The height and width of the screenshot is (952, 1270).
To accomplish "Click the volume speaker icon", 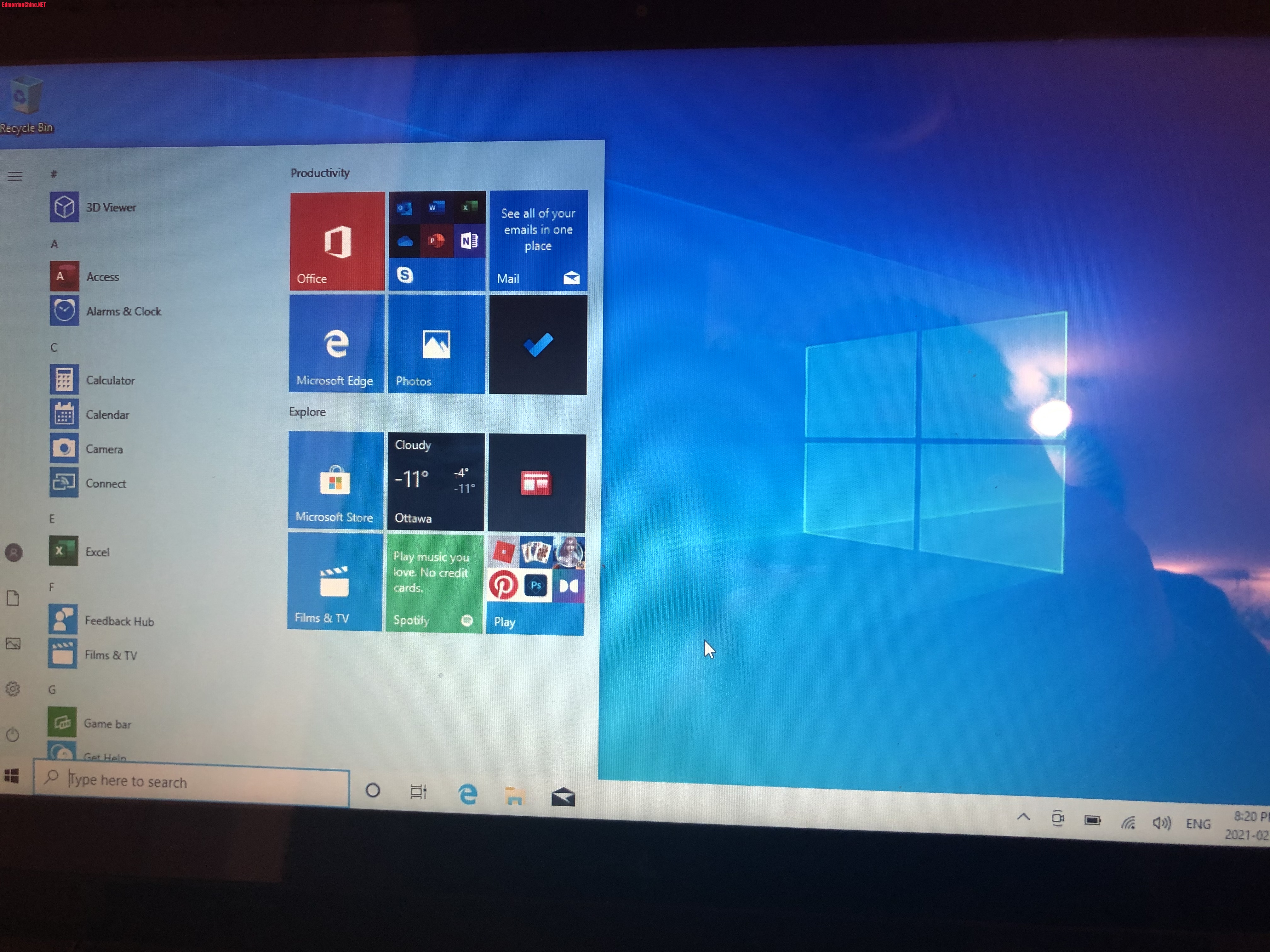I will click(1161, 823).
